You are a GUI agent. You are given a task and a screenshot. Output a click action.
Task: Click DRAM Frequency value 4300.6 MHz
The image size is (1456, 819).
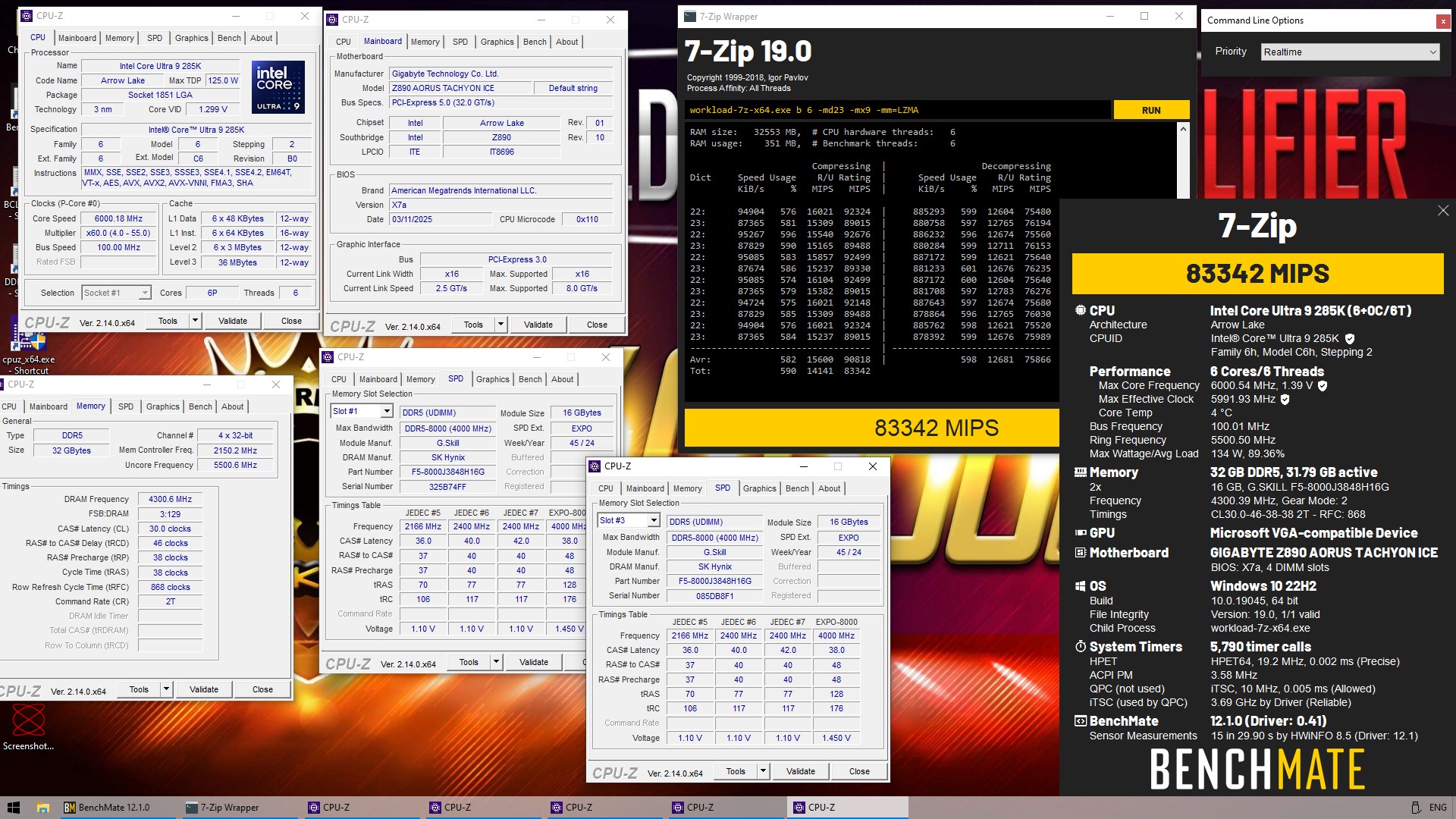pos(170,499)
